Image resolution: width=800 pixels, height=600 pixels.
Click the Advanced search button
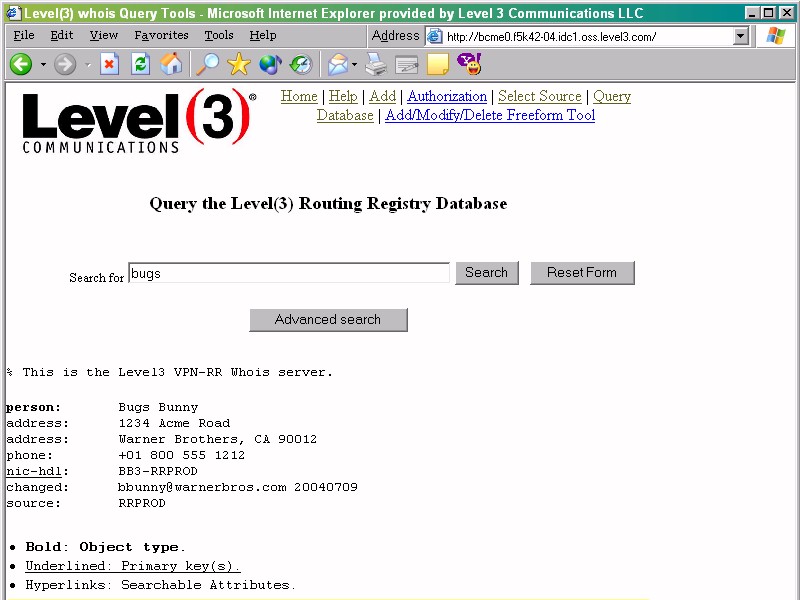[328, 320]
